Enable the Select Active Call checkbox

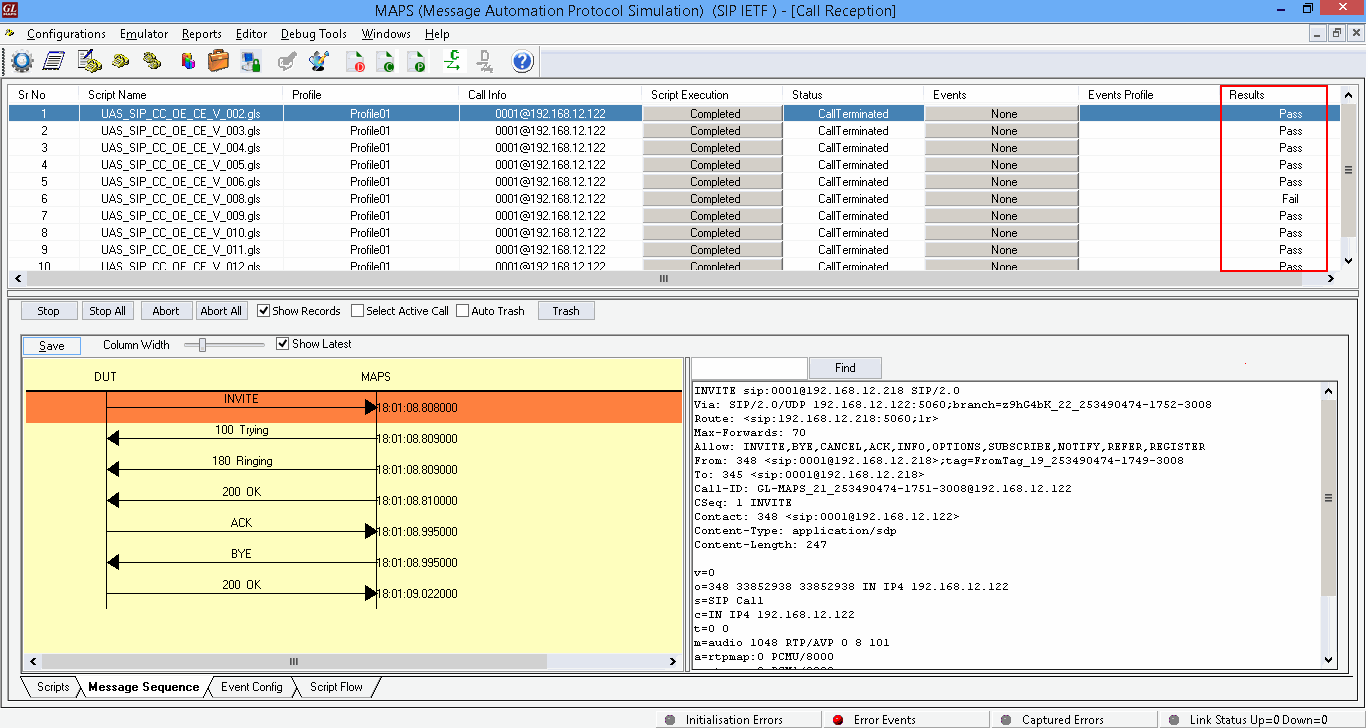point(358,311)
